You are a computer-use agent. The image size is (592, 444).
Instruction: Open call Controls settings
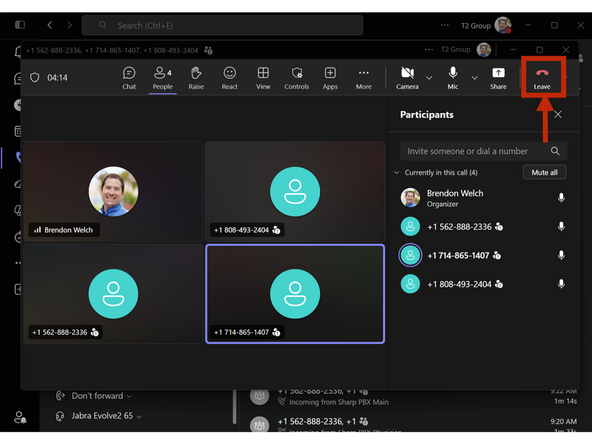tap(297, 78)
